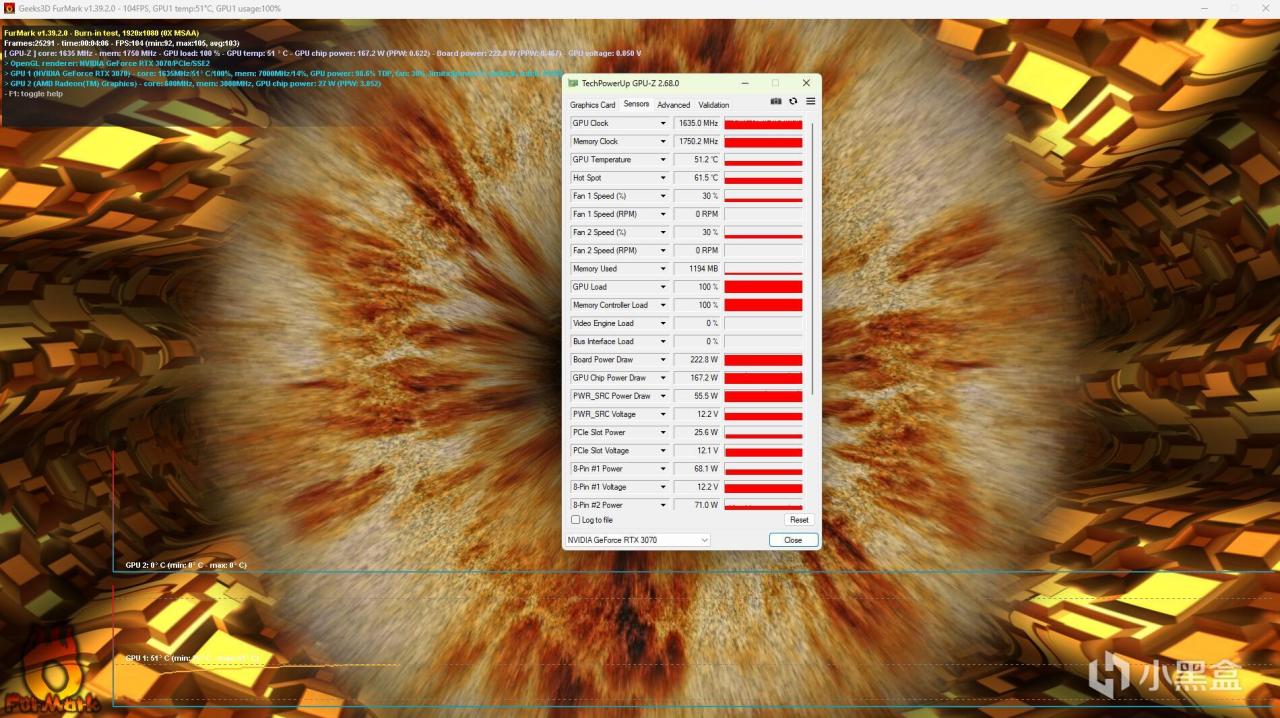Go to the Validation tab

[713, 105]
